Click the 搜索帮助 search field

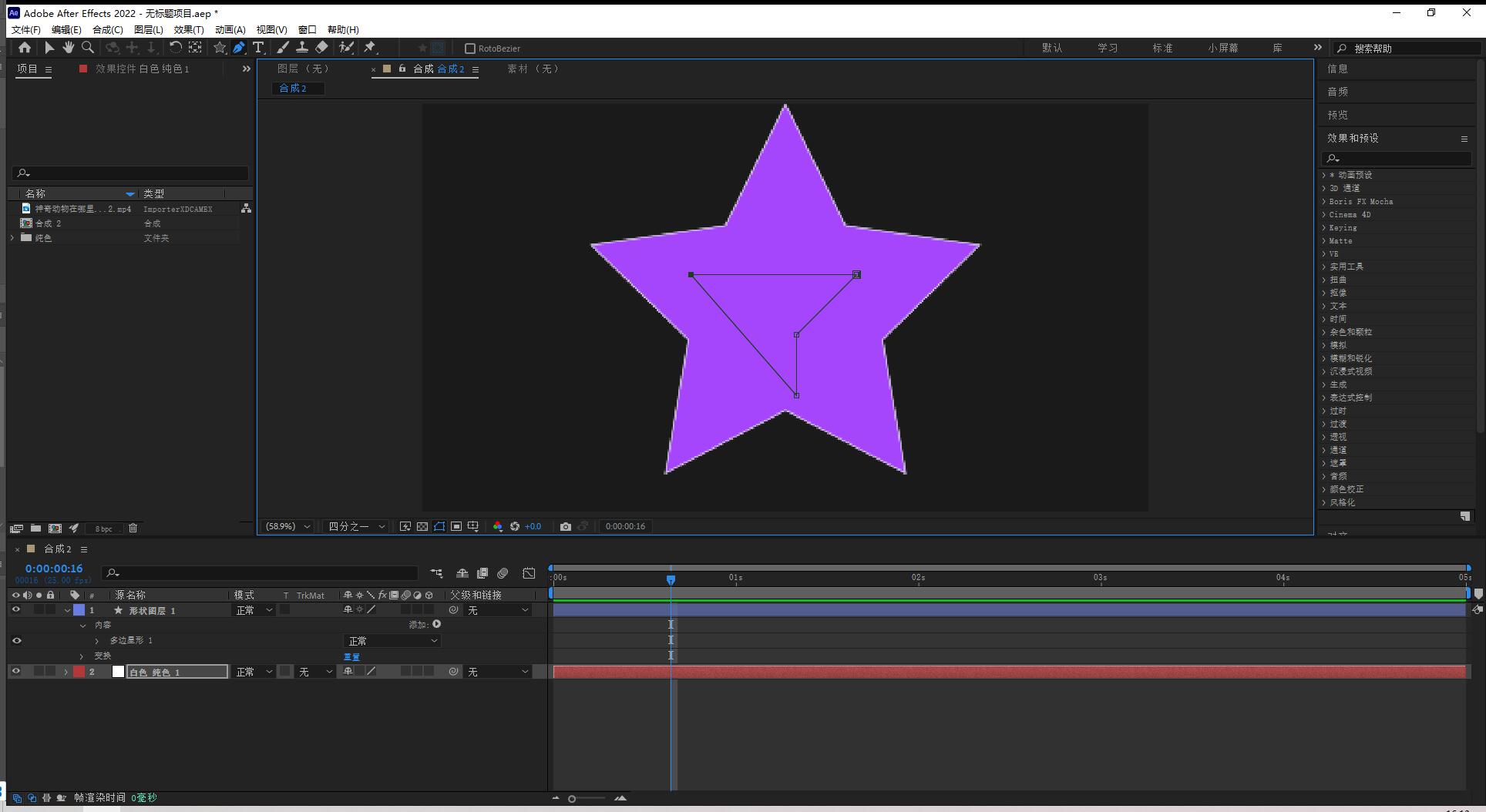(1410, 48)
